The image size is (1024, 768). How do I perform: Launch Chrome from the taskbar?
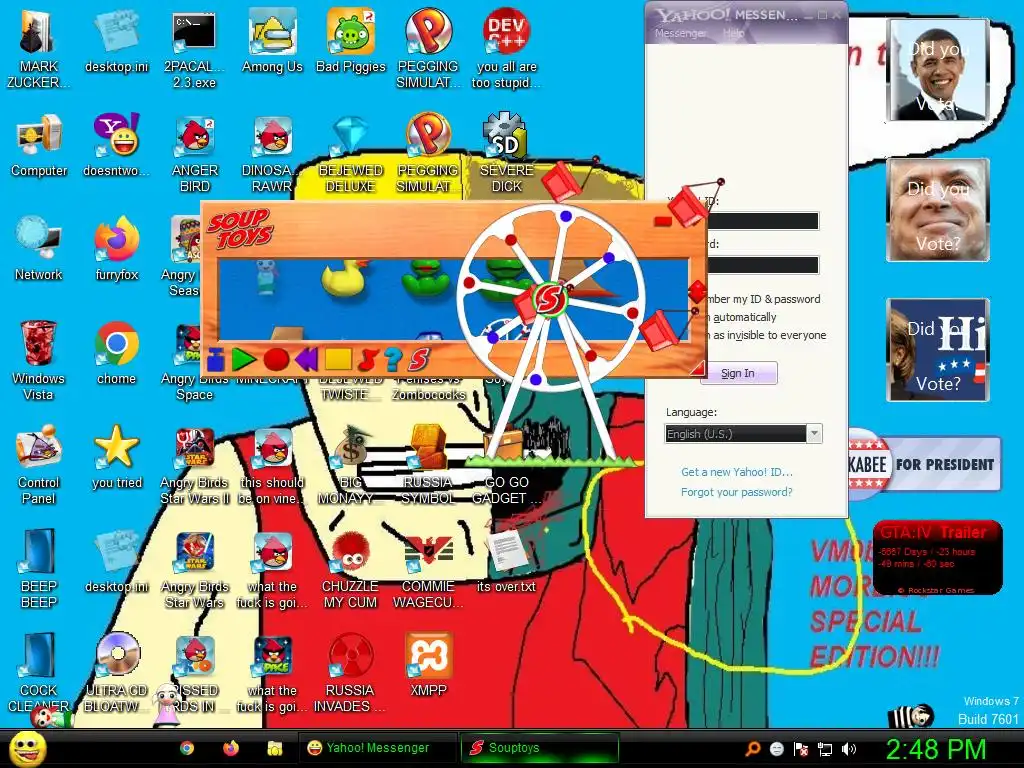187,748
